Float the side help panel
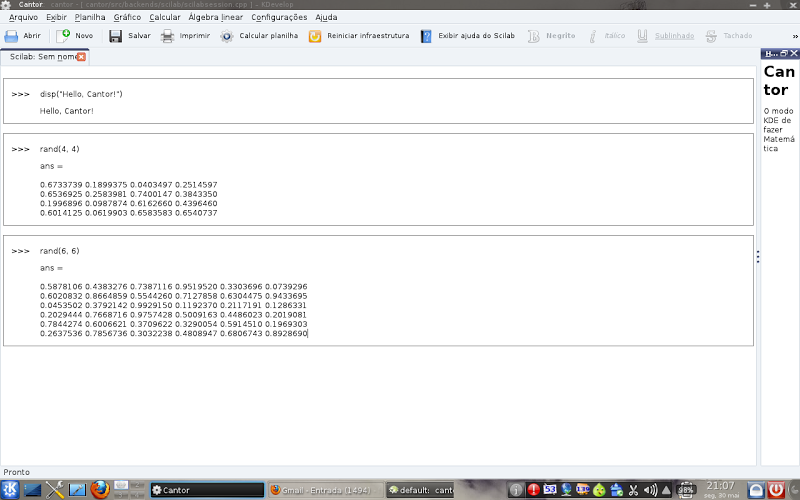Screen dimensions: 800x500 coord(784,53)
